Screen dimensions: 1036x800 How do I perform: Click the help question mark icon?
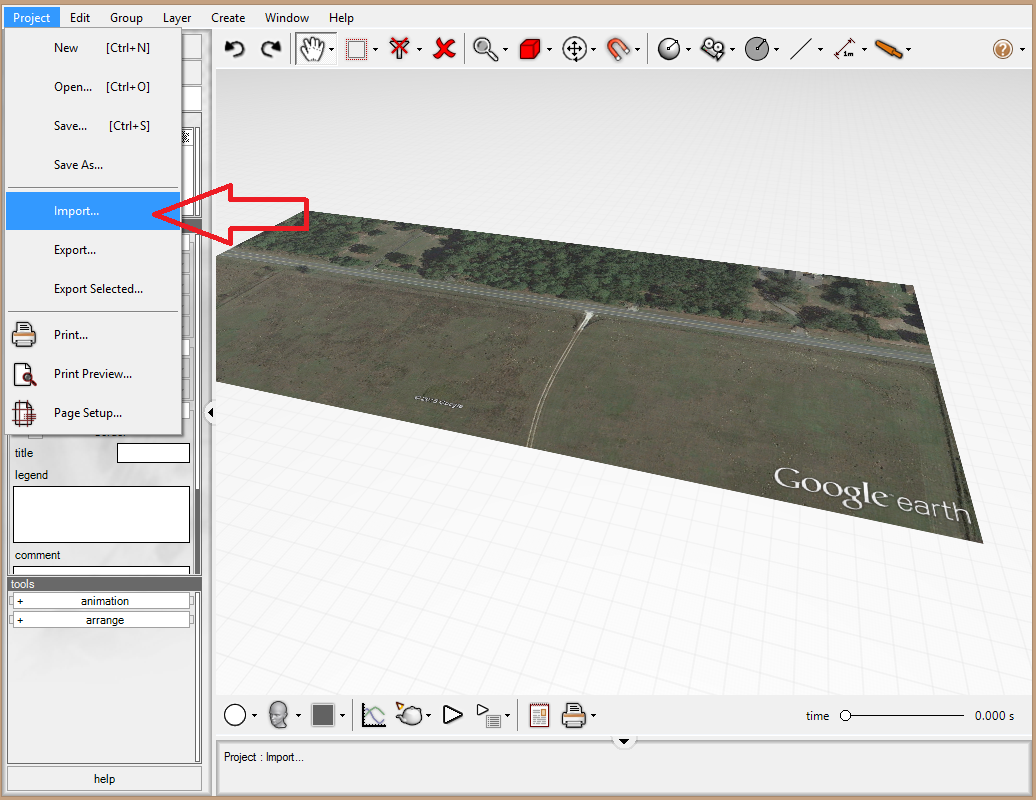[1003, 50]
